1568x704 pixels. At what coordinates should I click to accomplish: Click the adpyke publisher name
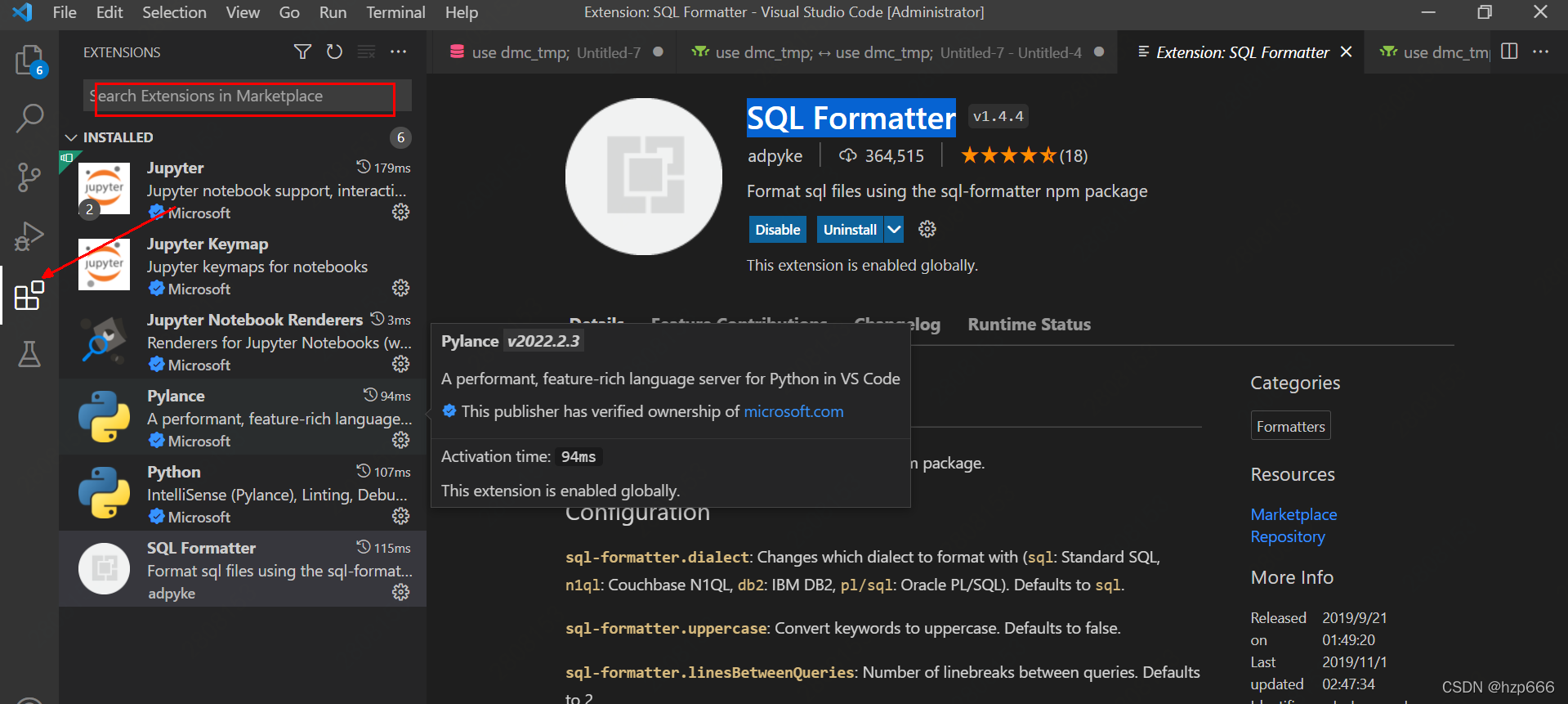tap(775, 155)
